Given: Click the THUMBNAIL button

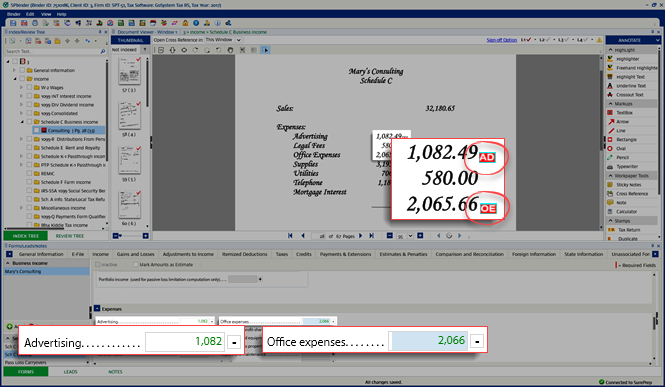Looking at the screenshot, I should 130,40.
